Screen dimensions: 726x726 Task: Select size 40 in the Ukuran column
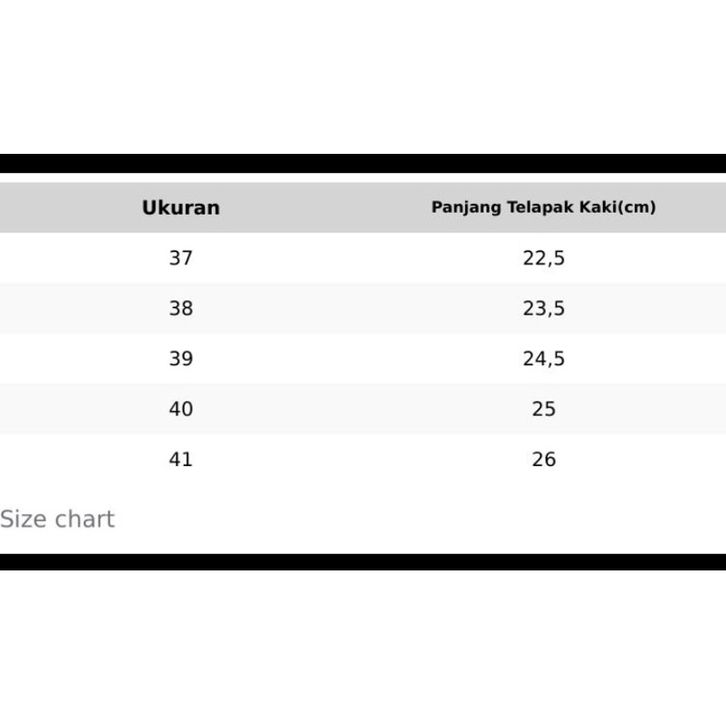(x=181, y=409)
